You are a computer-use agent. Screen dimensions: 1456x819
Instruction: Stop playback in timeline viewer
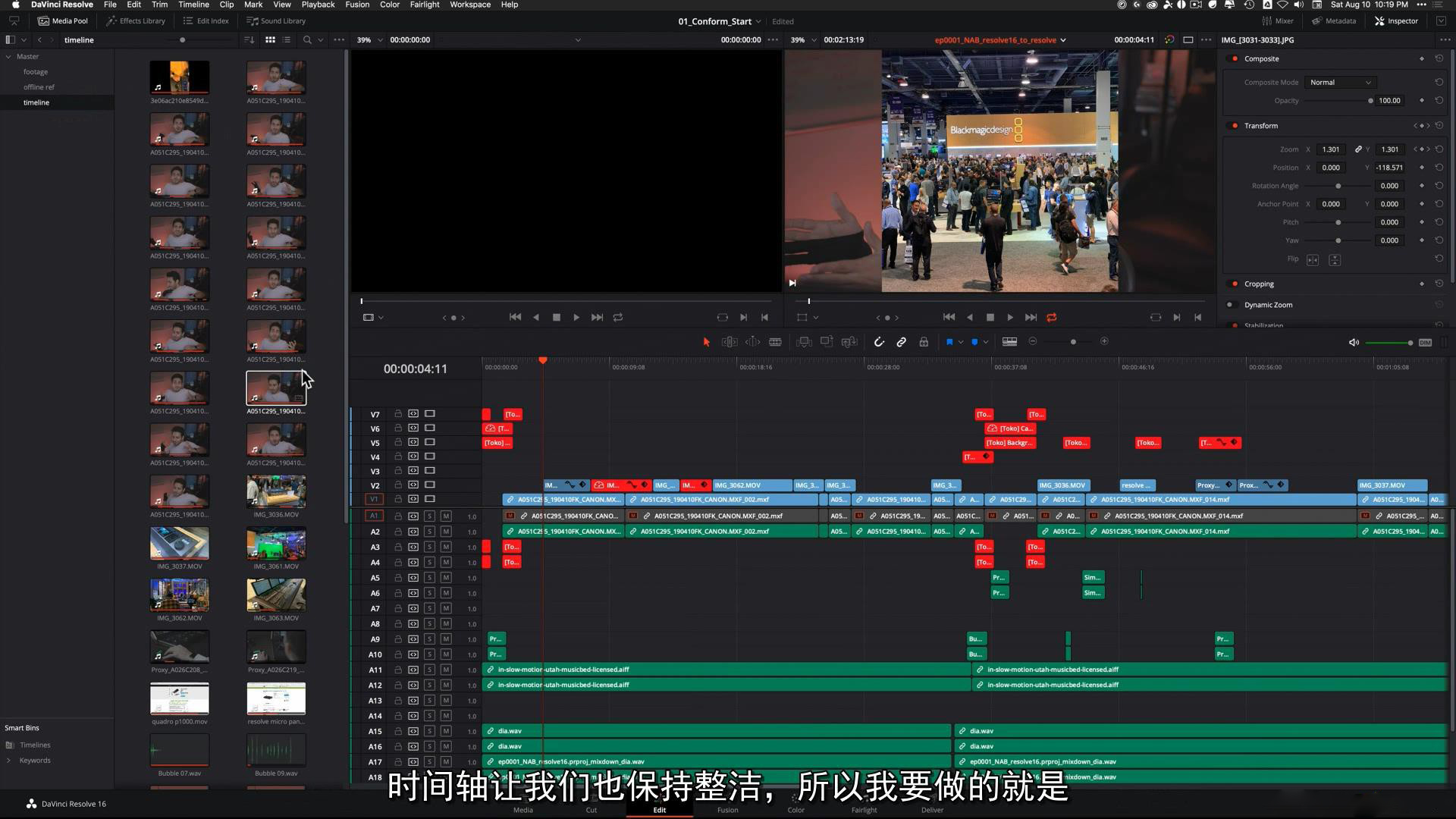(x=990, y=318)
